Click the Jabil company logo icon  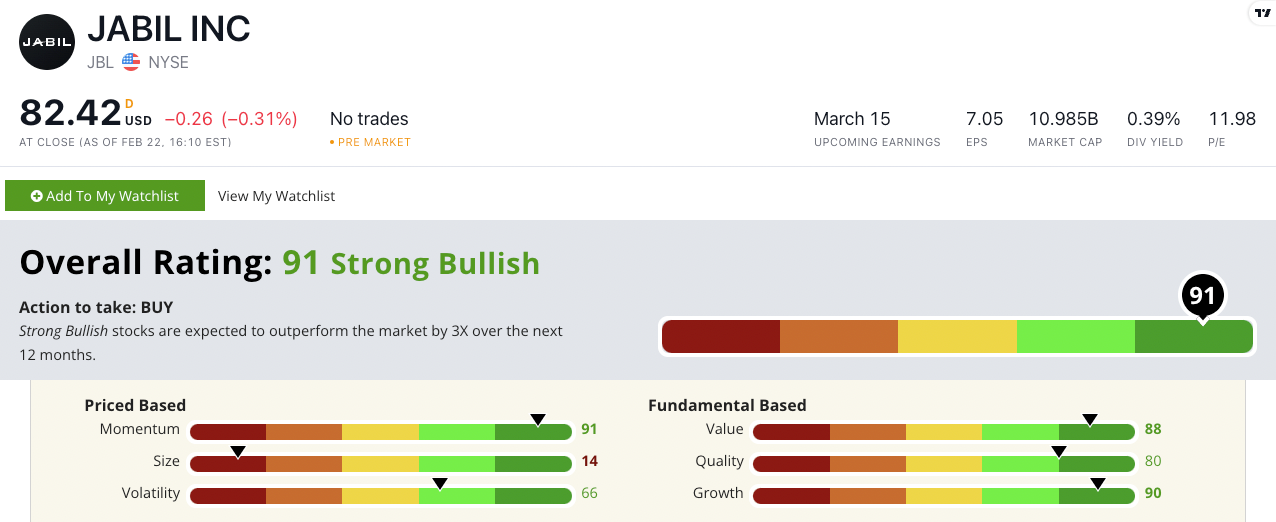(x=47, y=42)
